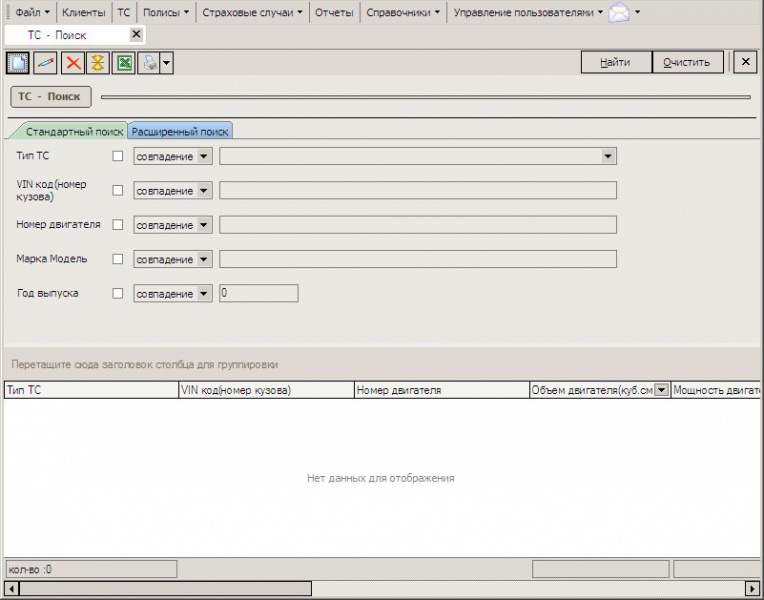Viewport: 764px width, 600px height.
Task: Click the 'Марка Модель' text input field
Action: point(417,259)
